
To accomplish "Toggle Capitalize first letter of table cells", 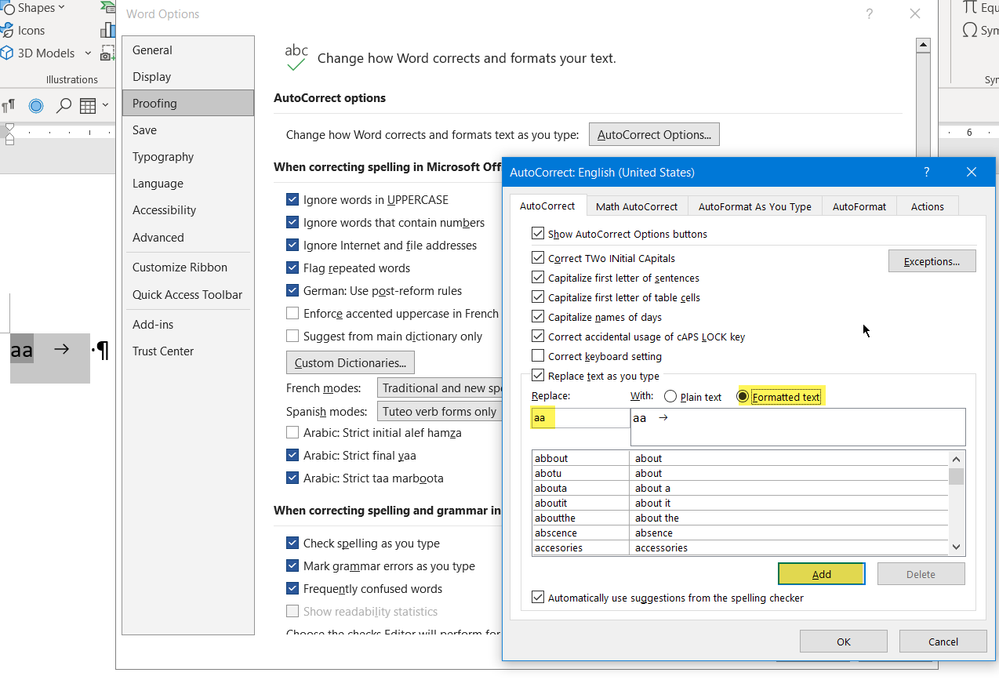I will pyautogui.click(x=538, y=297).
